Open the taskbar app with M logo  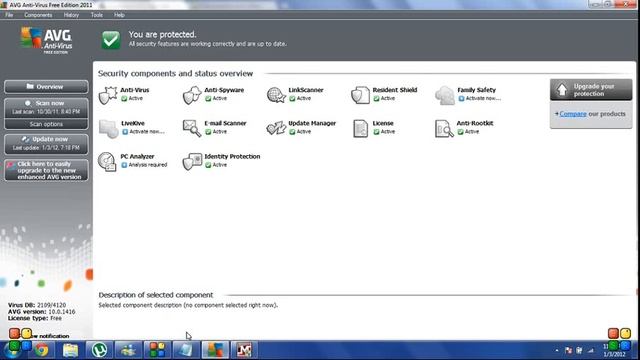click(x=244, y=350)
